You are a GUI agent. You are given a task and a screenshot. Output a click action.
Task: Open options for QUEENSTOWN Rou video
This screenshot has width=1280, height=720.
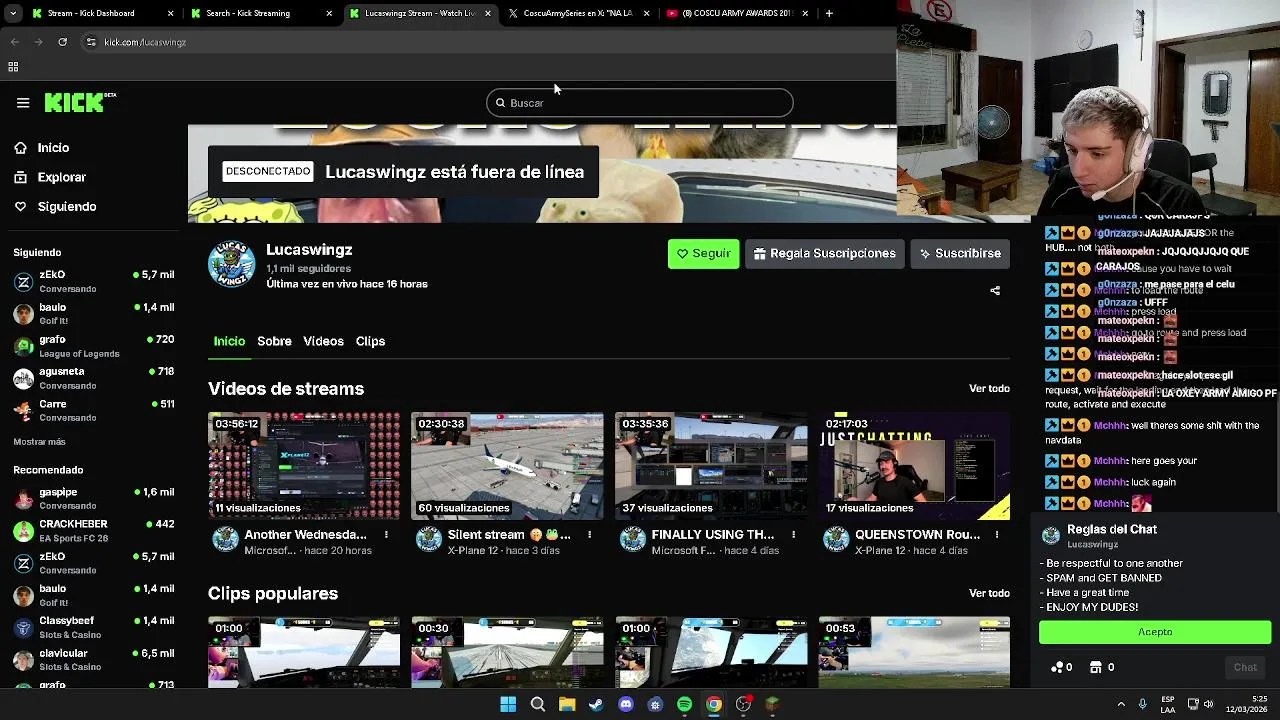(996, 535)
